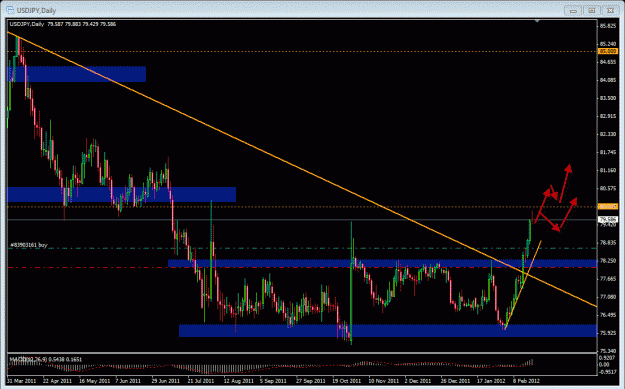Click the 19 Oct 2011 date label
The height and width of the screenshot is (389, 625).
347,381
